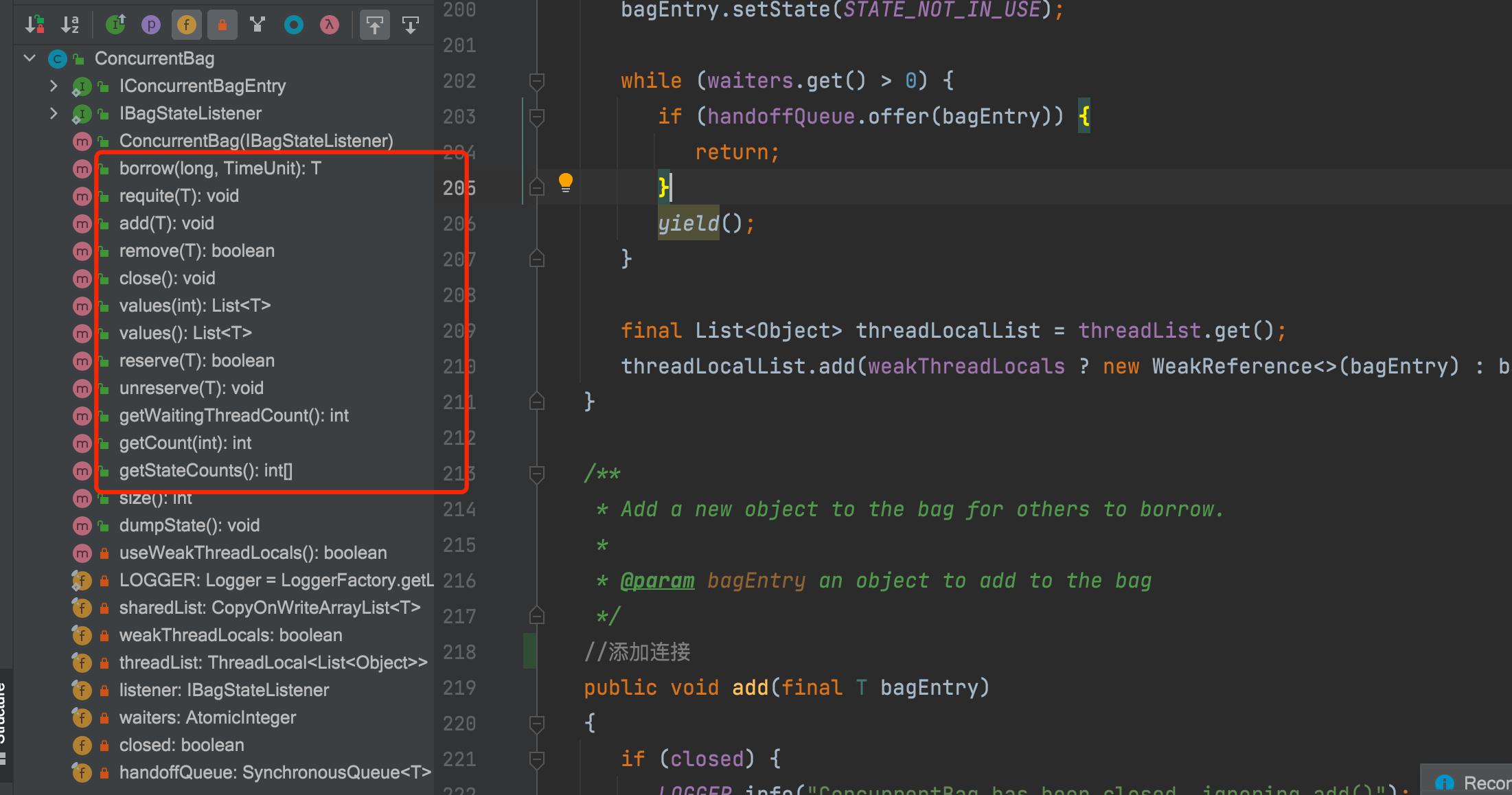Collapse the ConcurrentBag class node
The height and width of the screenshot is (795, 1512).
(x=30, y=58)
